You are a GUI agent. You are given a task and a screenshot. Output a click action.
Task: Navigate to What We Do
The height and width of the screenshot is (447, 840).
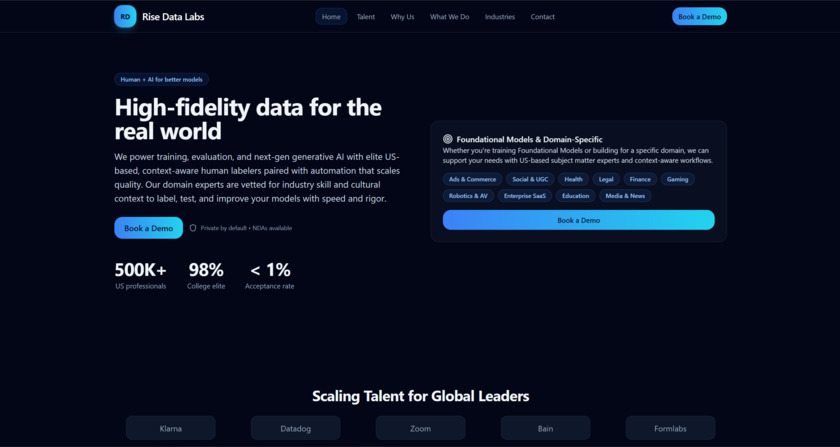449,17
